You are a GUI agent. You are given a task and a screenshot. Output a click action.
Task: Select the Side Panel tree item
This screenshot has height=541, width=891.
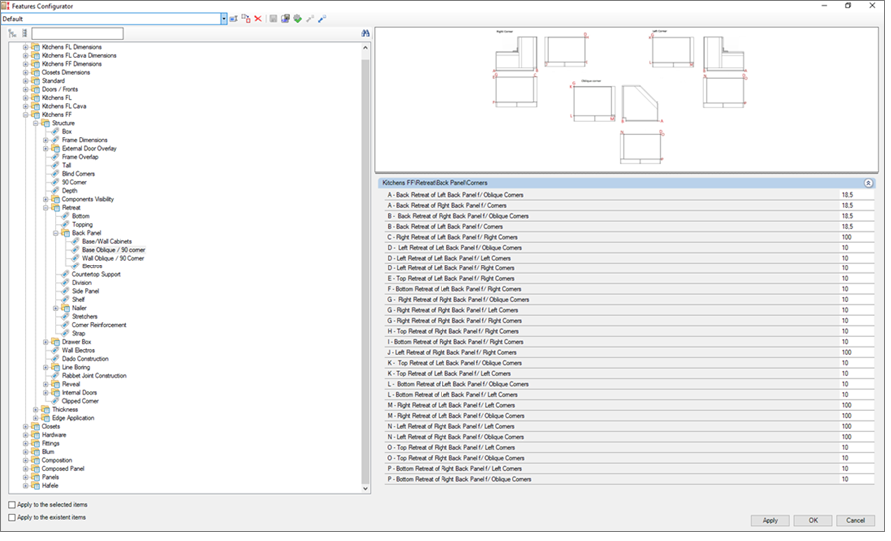click(x=85, y=291)
